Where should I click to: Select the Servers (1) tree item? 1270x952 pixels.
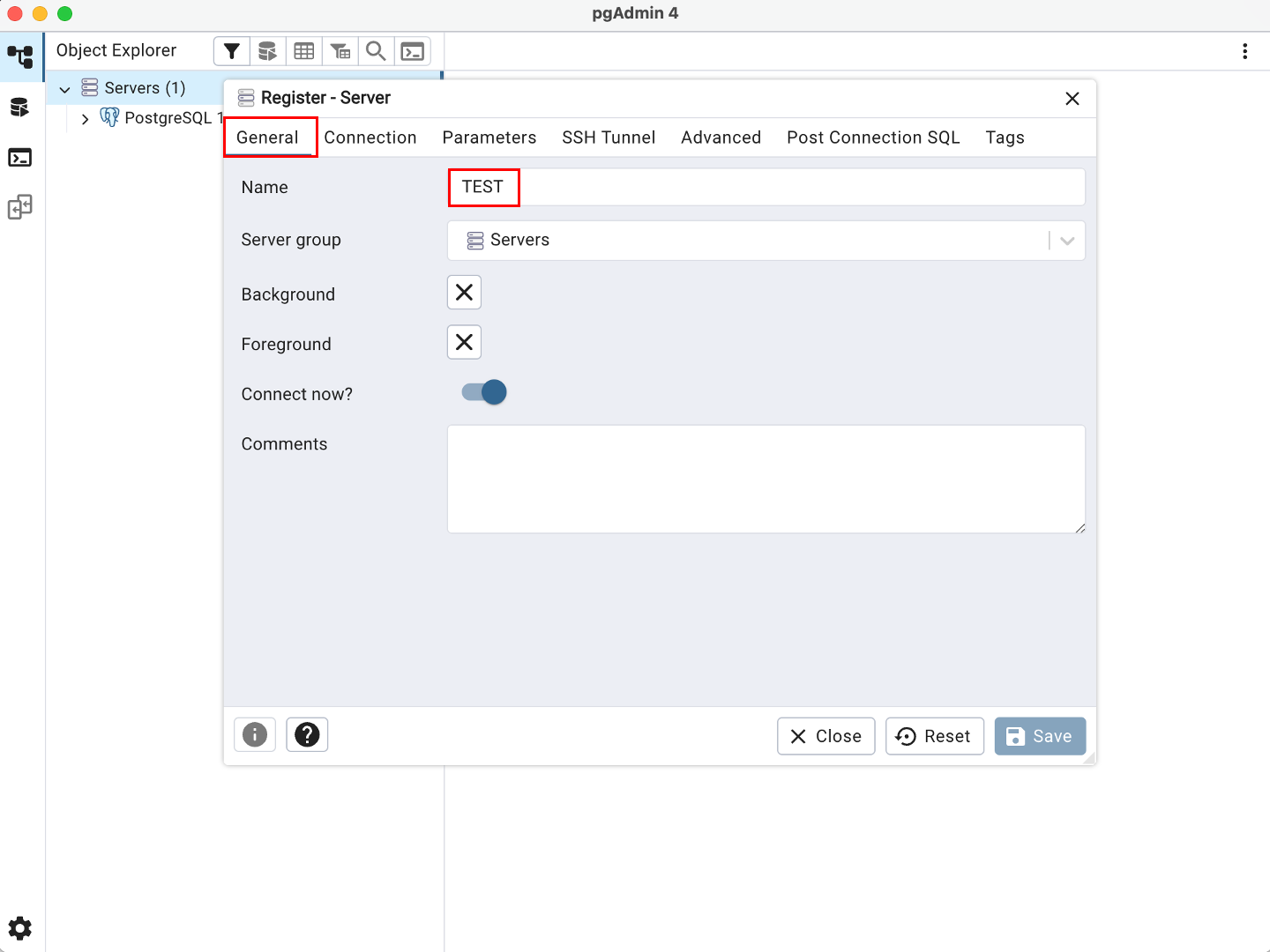click(x=145, y=88)
